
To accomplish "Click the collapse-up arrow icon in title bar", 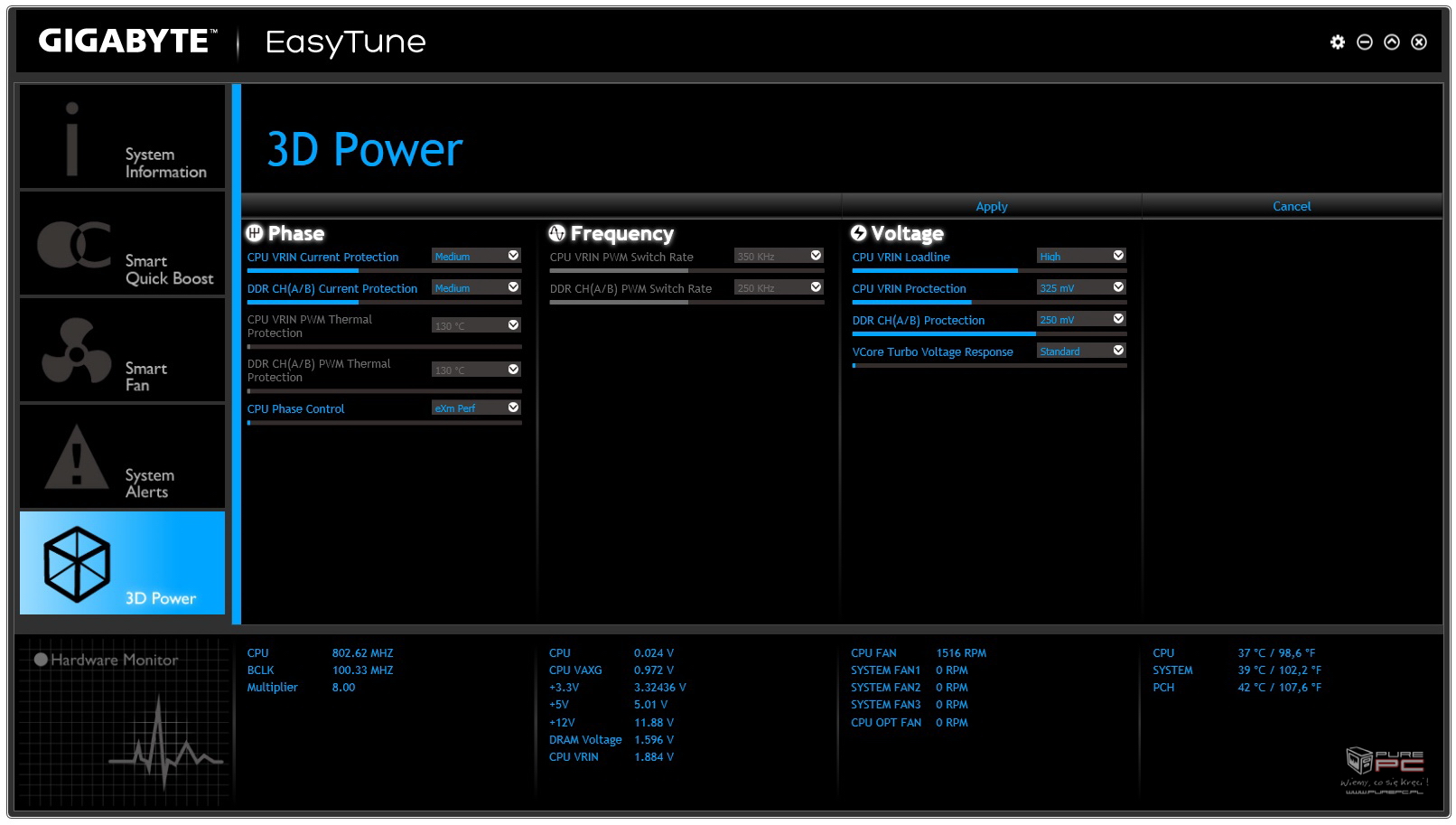I will pos(1392,42).
